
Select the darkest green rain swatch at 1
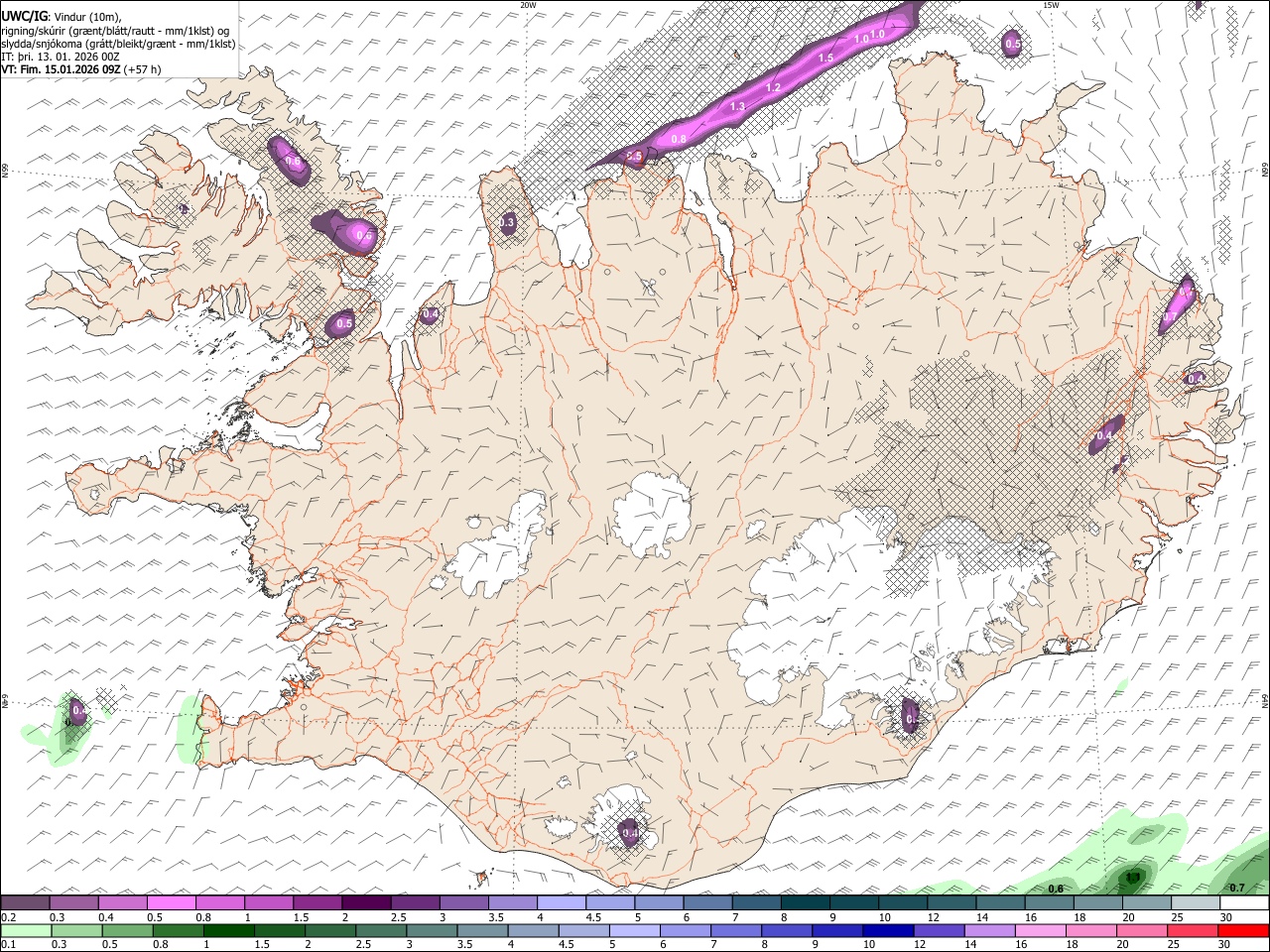(x=228, y=930)
